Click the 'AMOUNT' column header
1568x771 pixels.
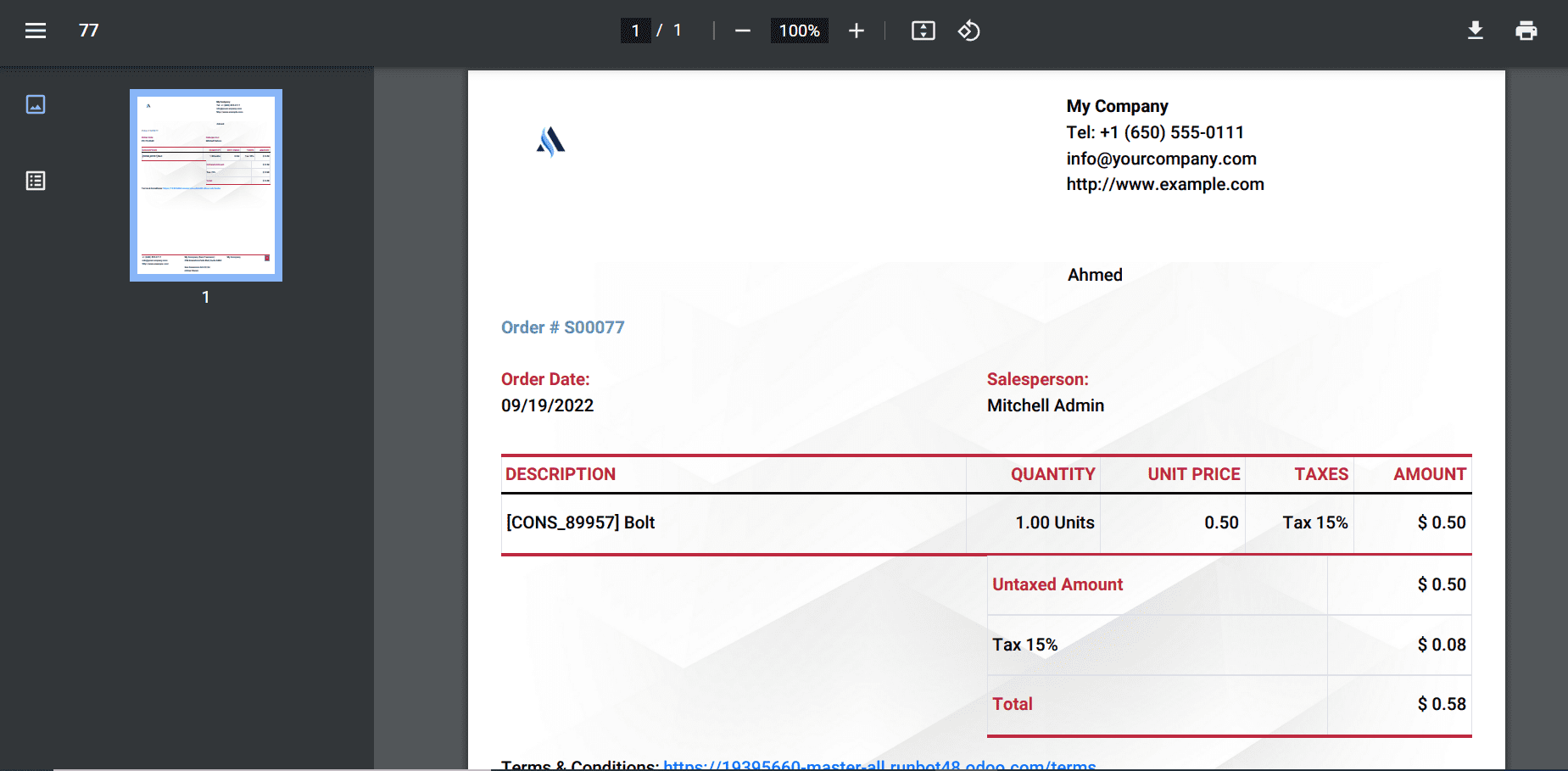coord(1430,474)
